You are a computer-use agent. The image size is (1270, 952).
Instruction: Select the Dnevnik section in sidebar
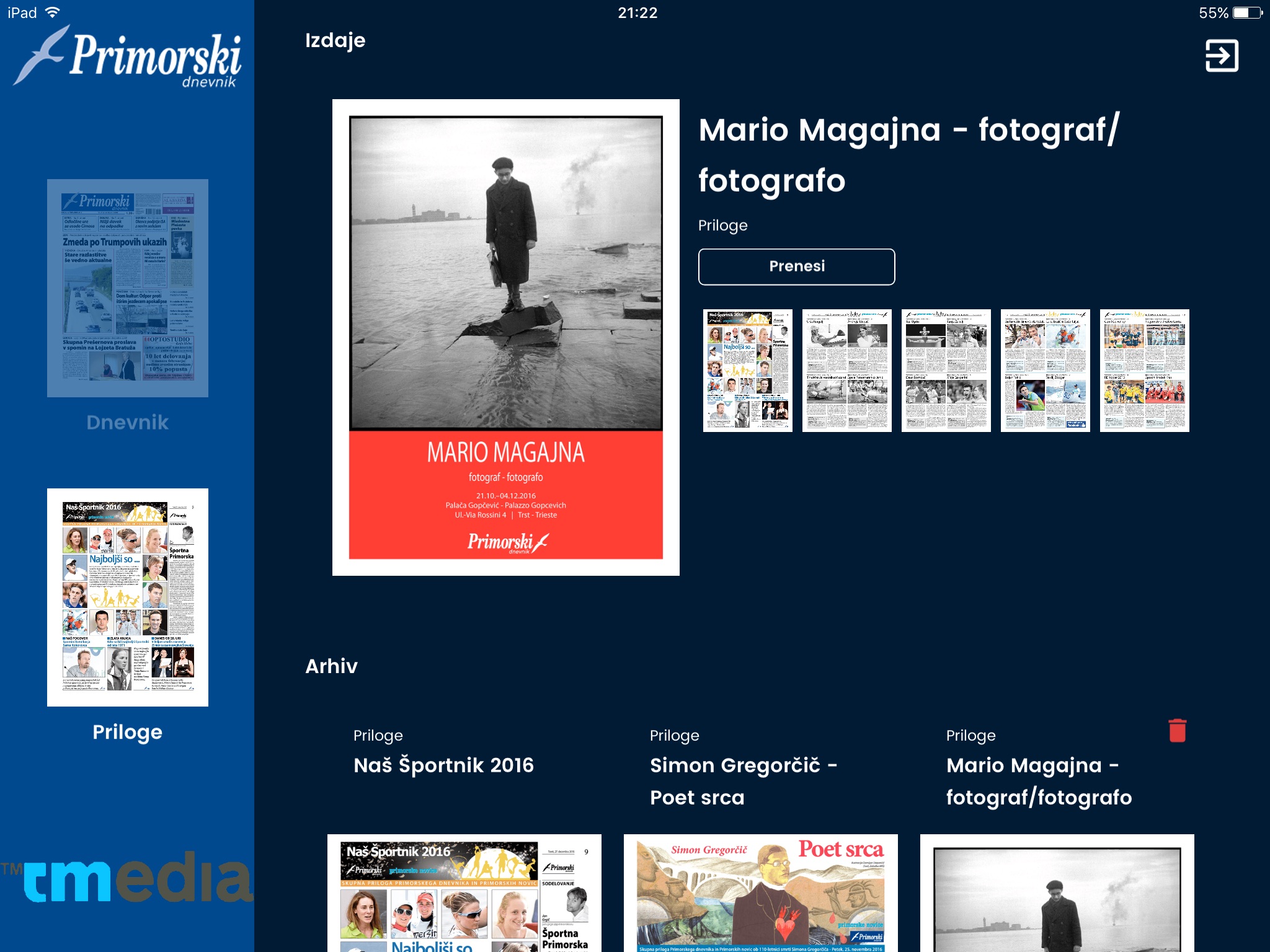pos(127,422)
